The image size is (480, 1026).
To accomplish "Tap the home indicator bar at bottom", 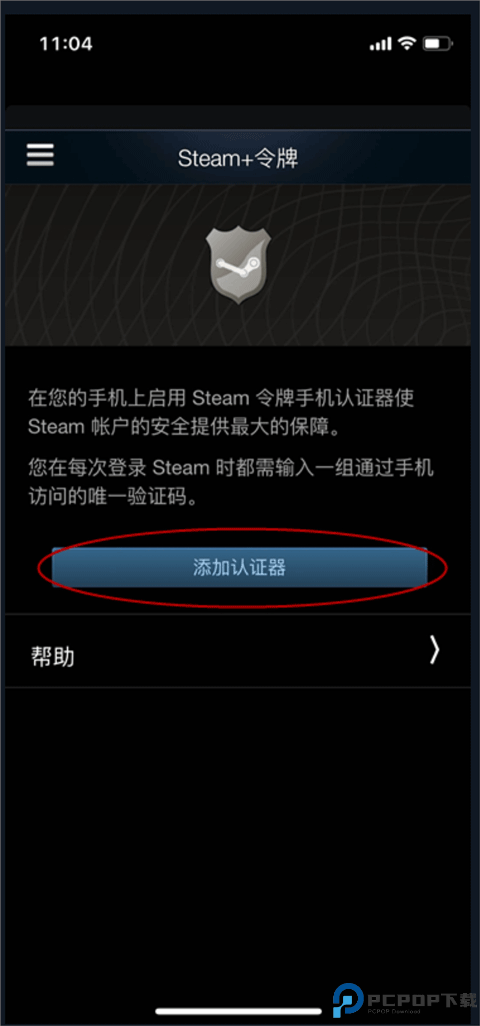I will coord(240,1012).
